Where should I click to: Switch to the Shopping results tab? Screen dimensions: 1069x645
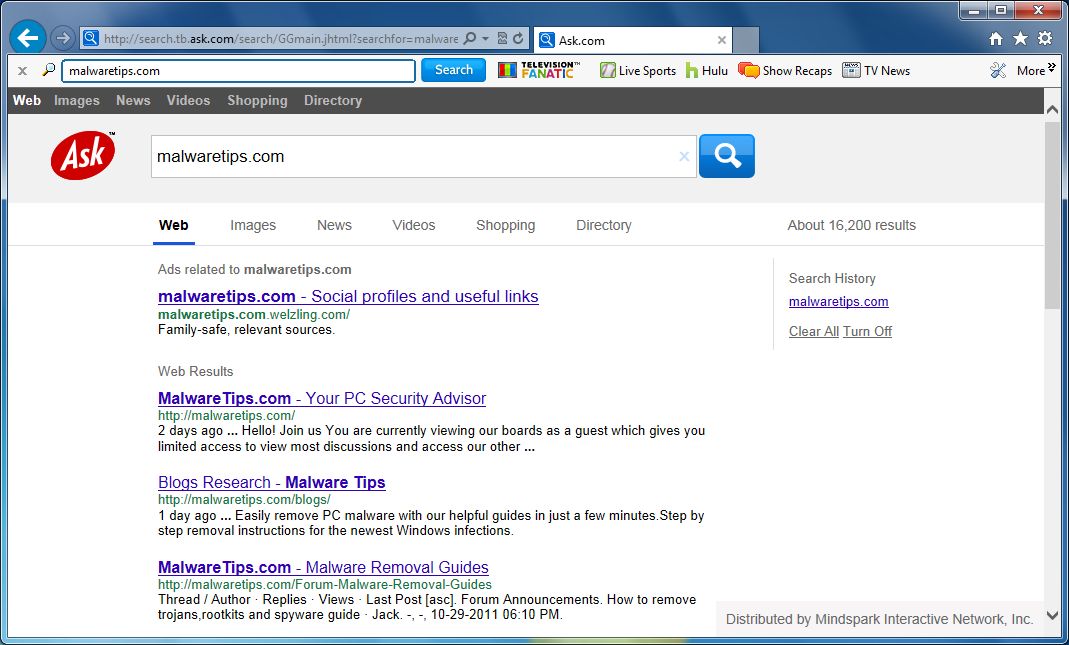tap(505, 226)
